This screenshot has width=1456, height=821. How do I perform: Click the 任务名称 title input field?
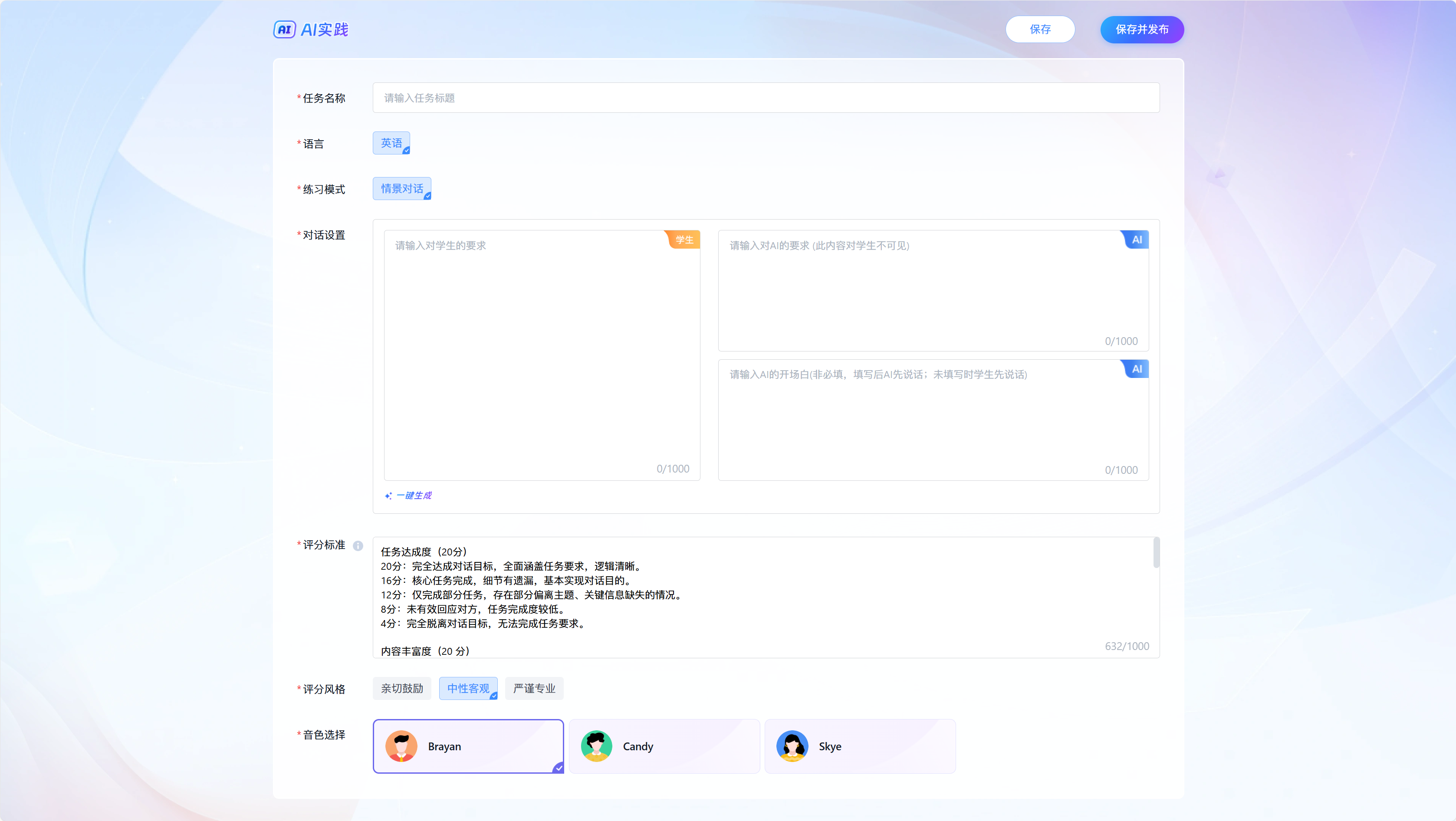click(x=766, y=98)
